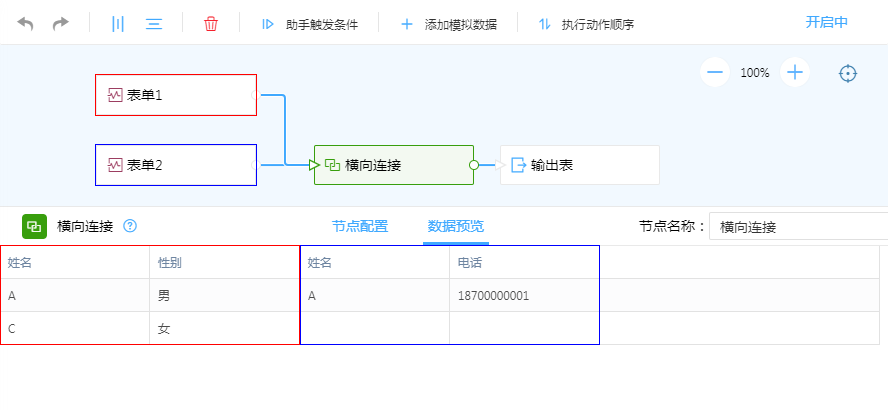Open 助手触发条件 settings
This screenshot has width=888, height=410.
click(310, 24)
